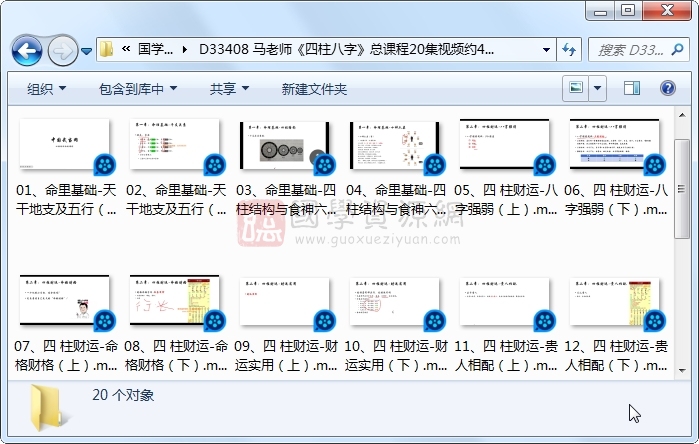The width and height of the screenshot is (699, 444).
Task: Click the Forward navigation arrow button
Action: (x=62, y=51)
